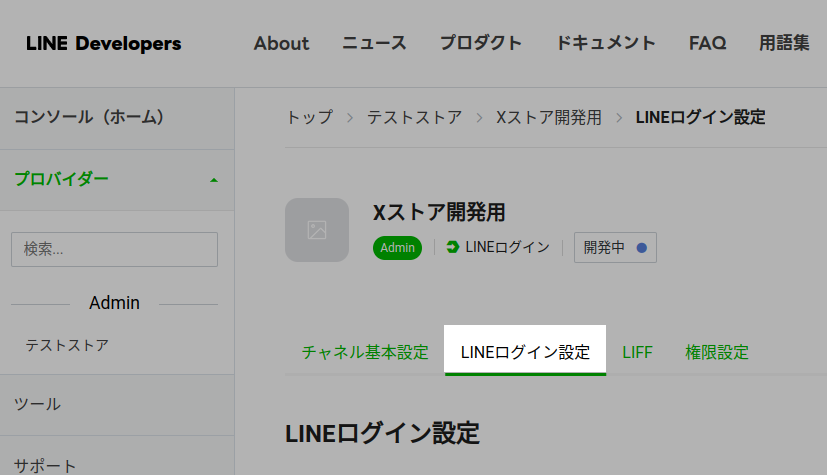Open the ニュース menu item
This screenshot has height=475, width=827.
(374, 43)
